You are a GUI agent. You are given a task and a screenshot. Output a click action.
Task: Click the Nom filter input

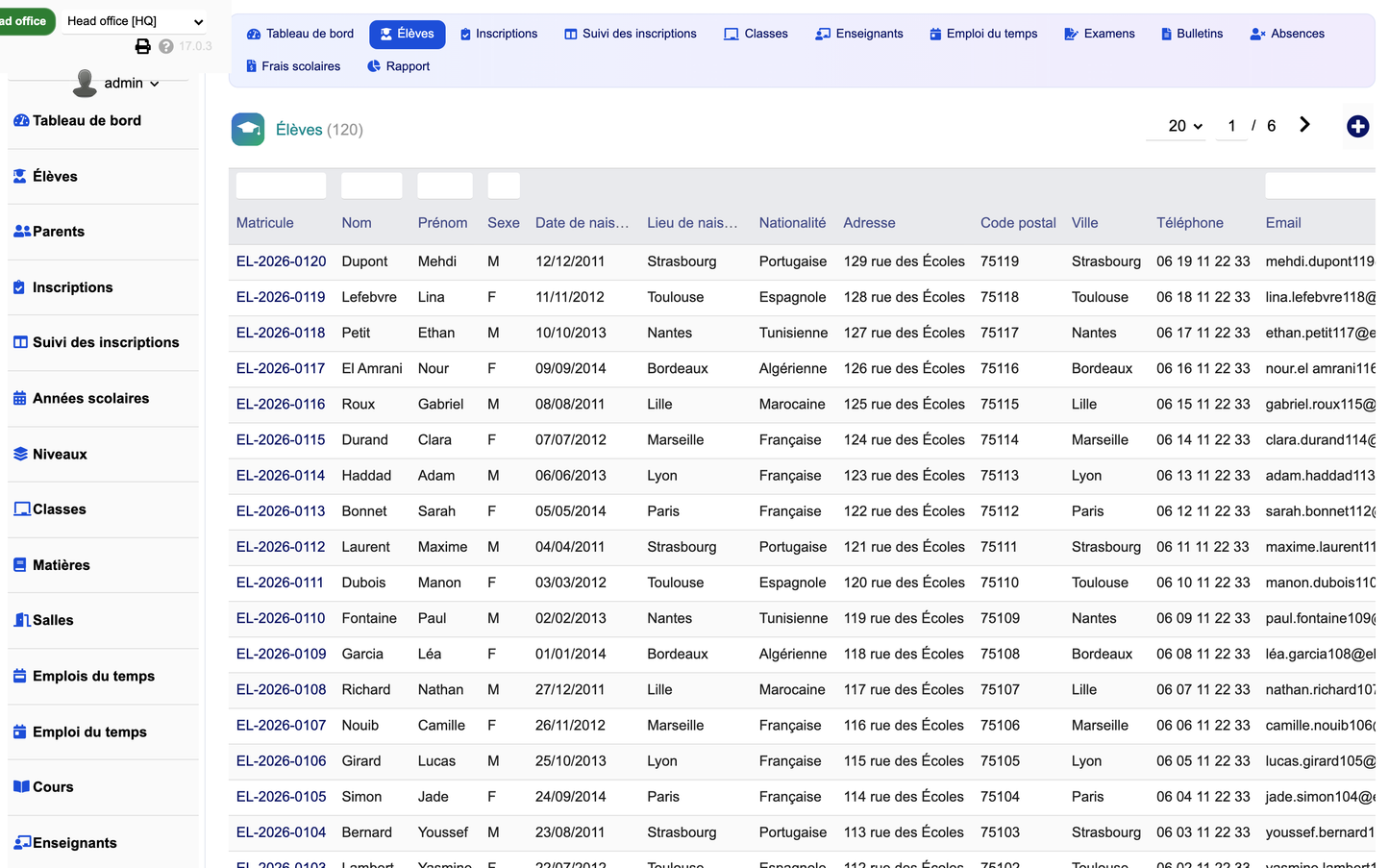372,186
